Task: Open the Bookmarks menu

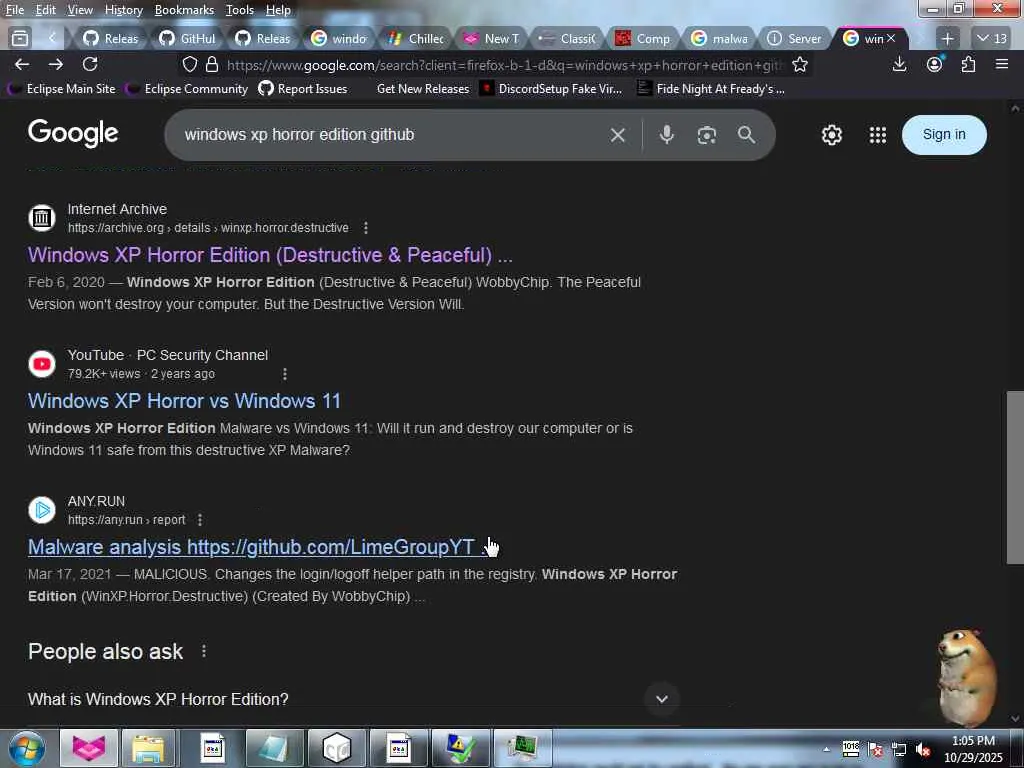Action: (x=184, y=10)
